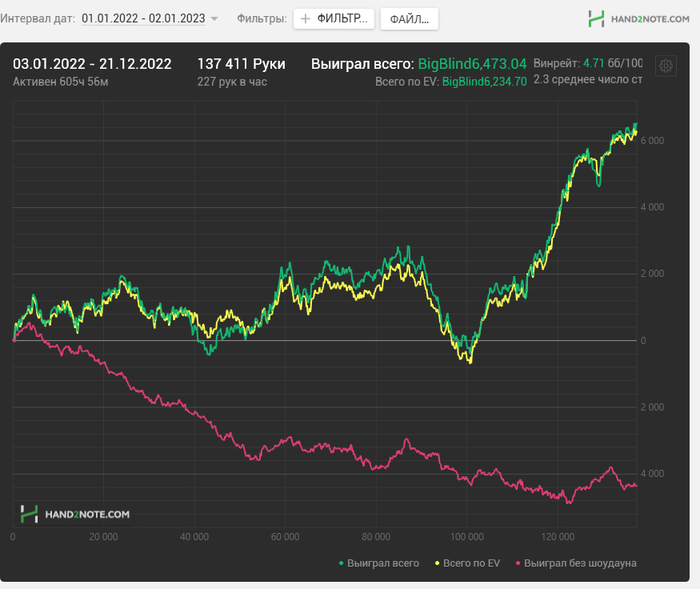
Task: Click the Hand2Note logo at top right
Action: (639, 19)
